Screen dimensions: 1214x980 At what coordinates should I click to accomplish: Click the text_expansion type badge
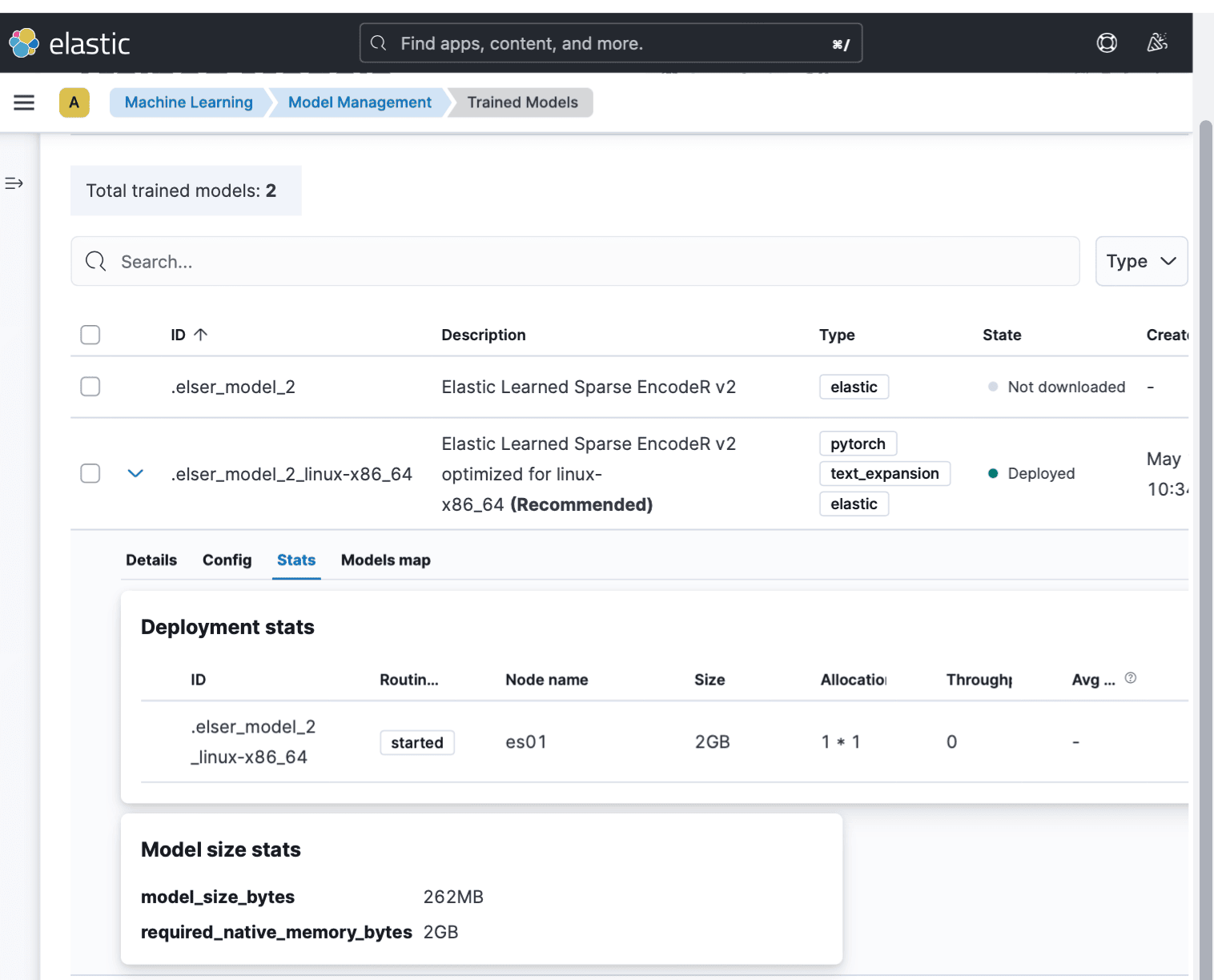885,473
